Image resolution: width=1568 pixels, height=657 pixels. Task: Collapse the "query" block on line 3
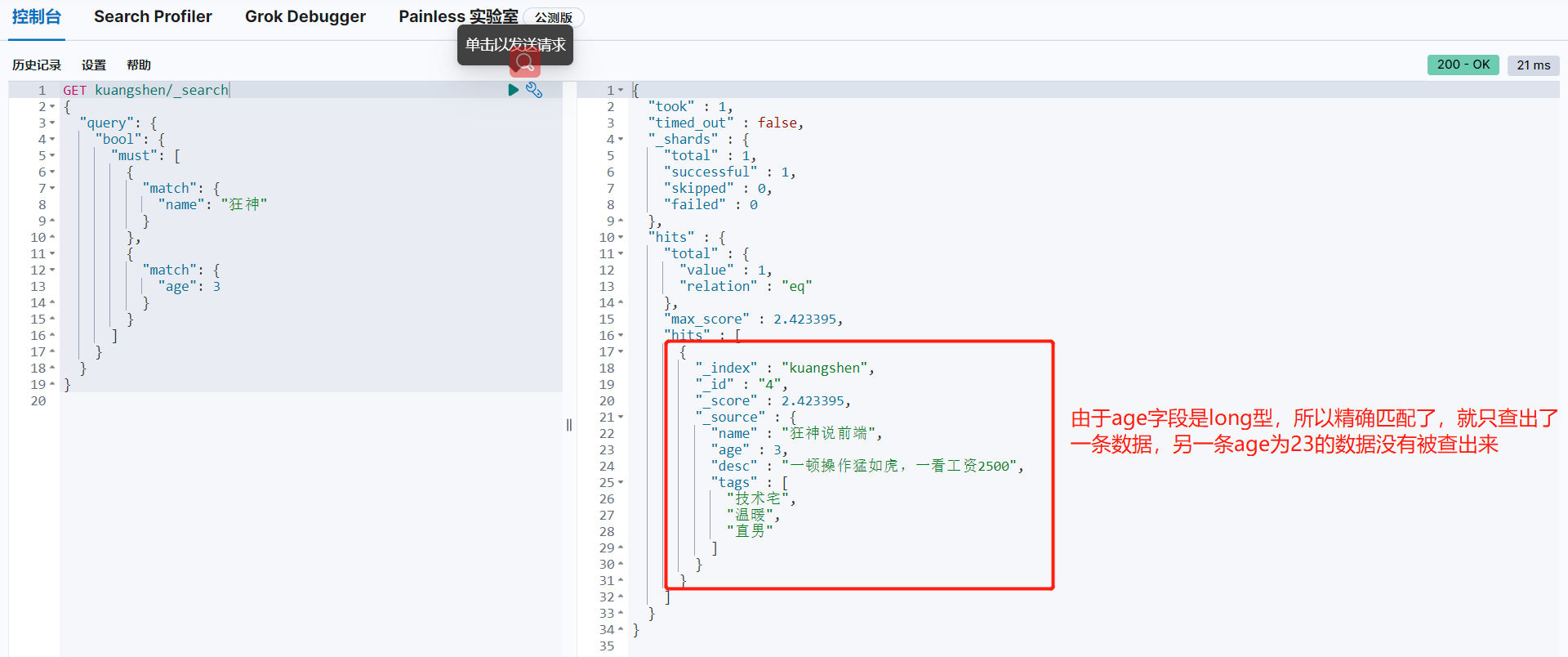[x=52, y=123]
